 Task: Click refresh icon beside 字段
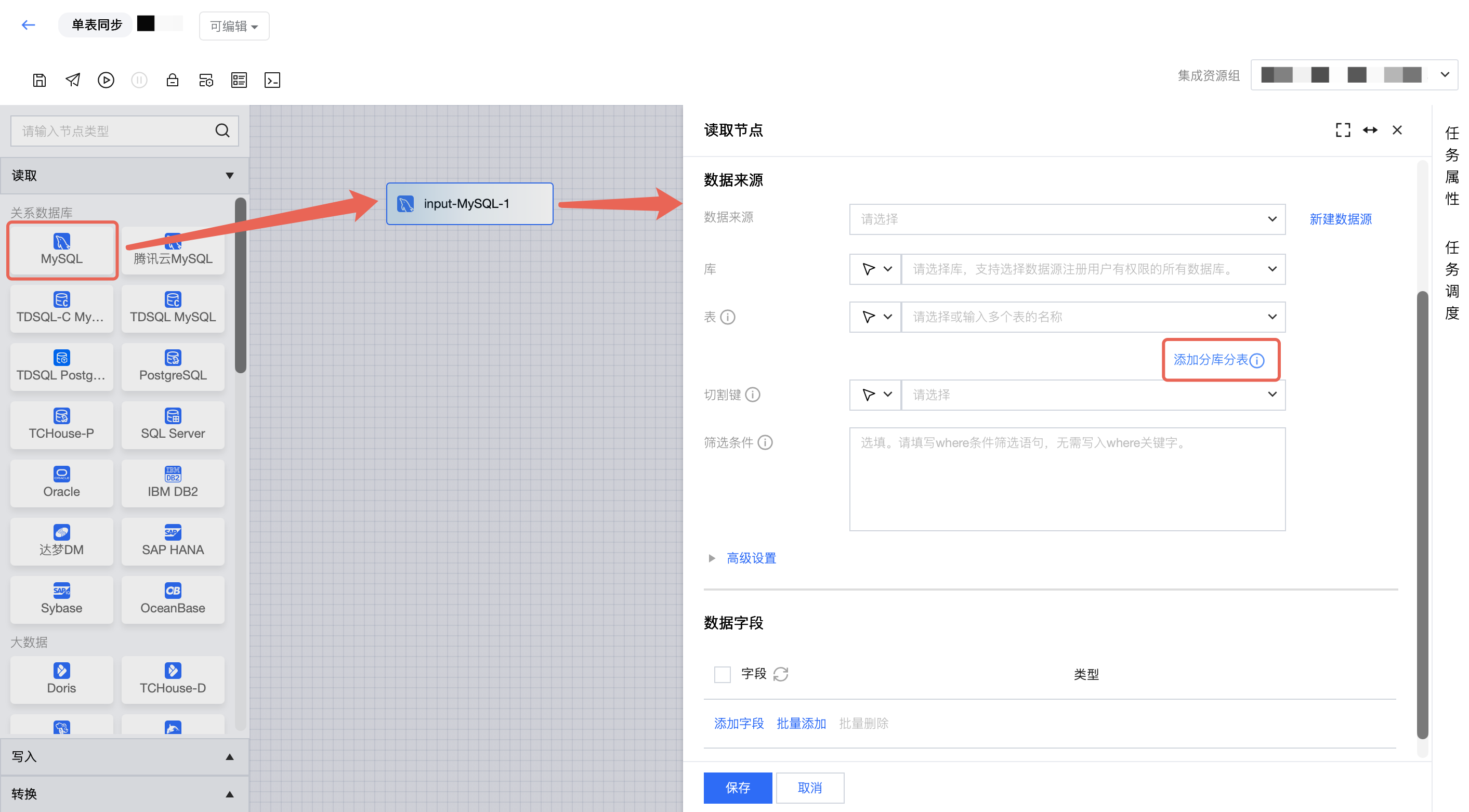pos(781,674)
